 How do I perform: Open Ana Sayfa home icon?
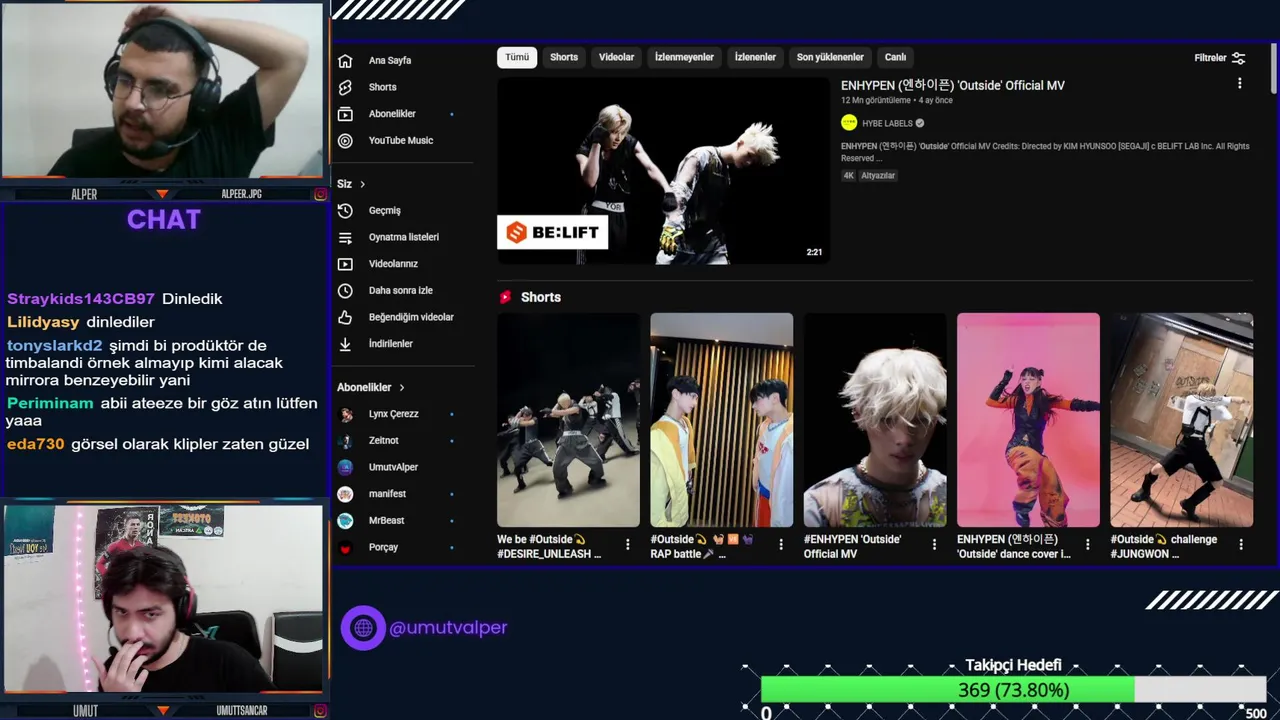345,60
